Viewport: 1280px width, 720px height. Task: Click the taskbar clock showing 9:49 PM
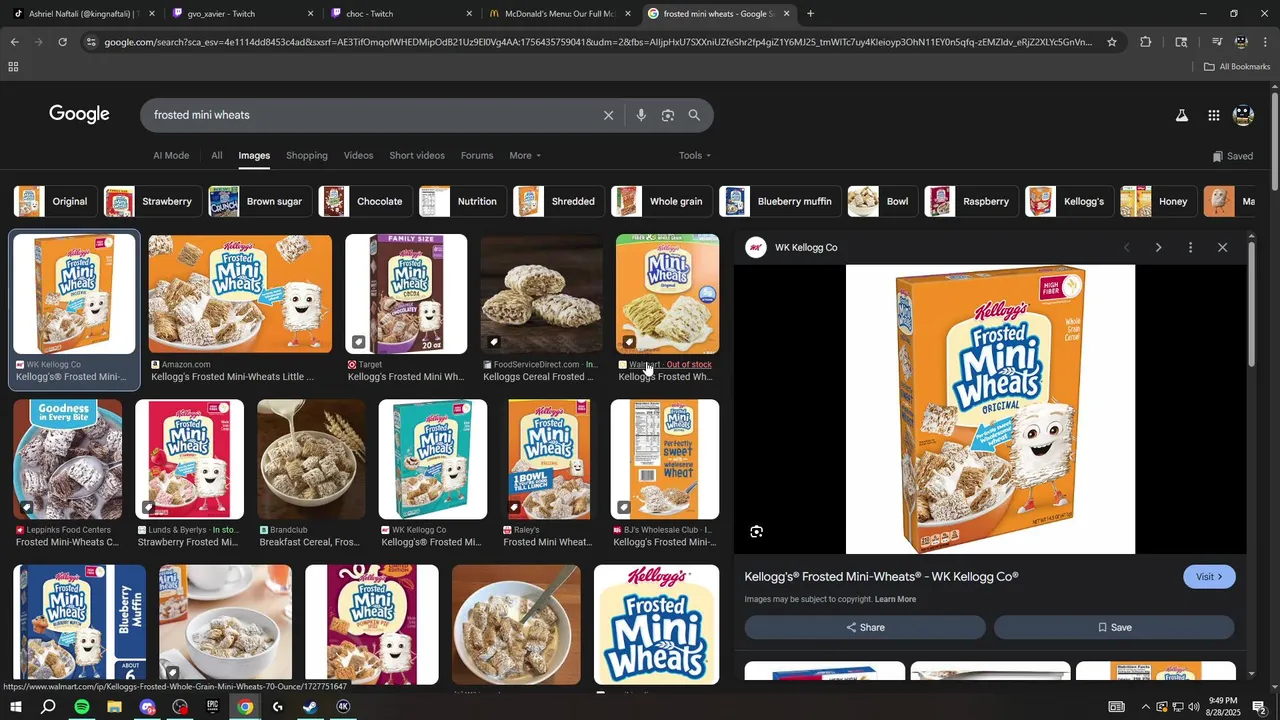(1222, 707)
